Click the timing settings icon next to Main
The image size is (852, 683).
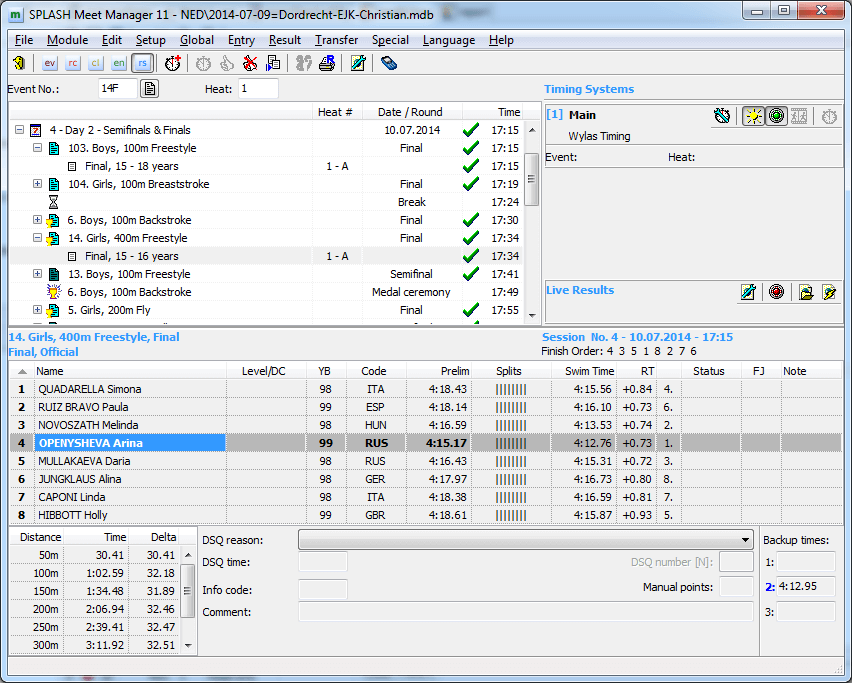click(x=723, y=116)
